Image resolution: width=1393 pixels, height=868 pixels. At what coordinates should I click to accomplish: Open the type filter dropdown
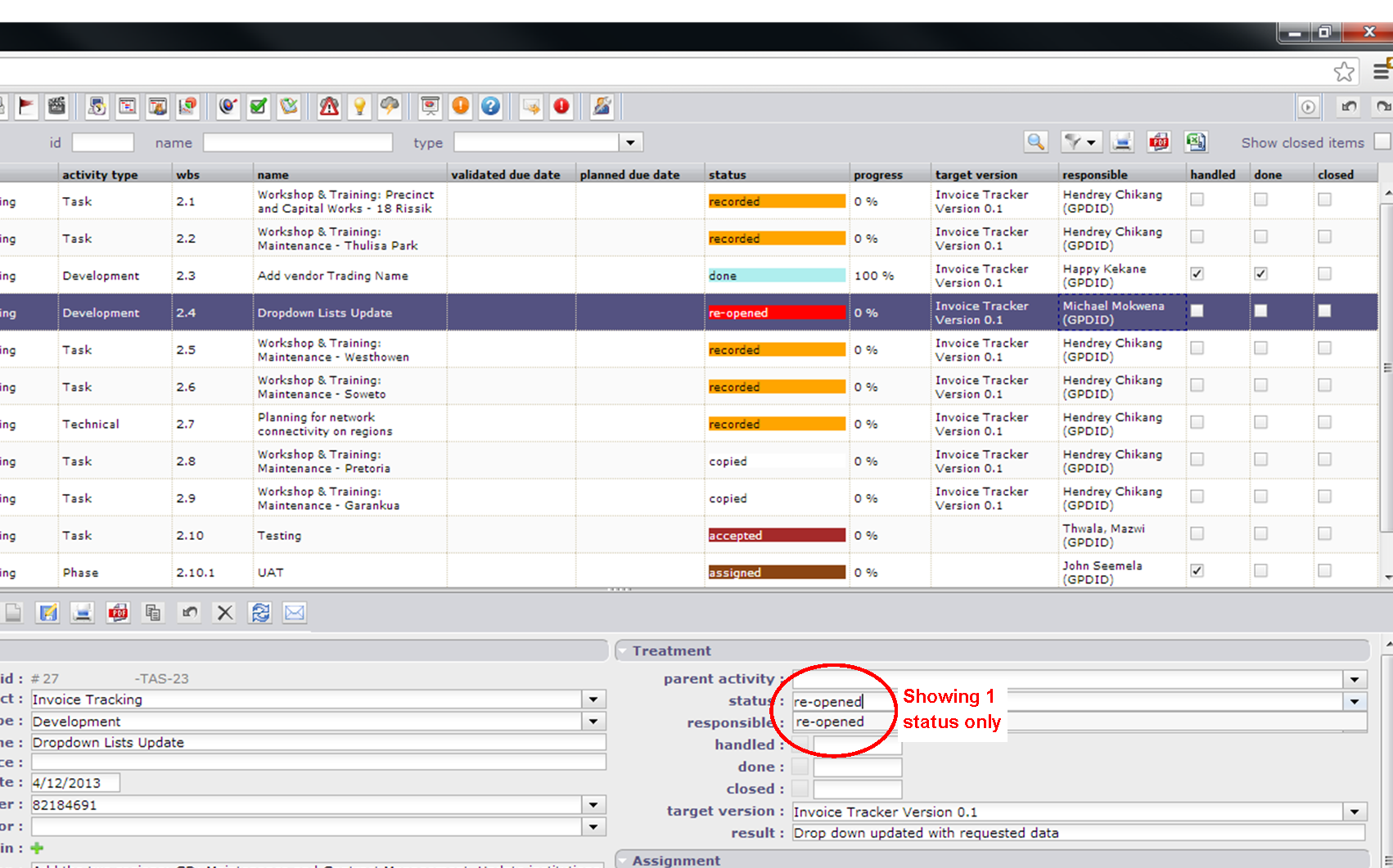tap(629, 142)
